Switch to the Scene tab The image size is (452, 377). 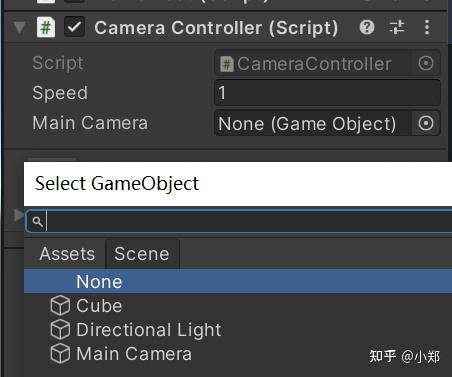tap(142, 254)
